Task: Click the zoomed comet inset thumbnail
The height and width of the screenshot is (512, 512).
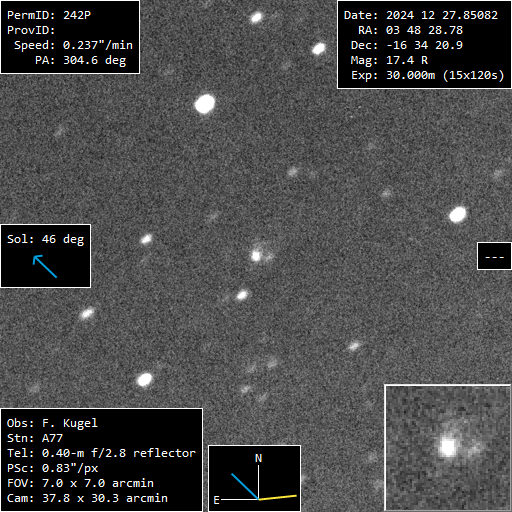Action: pyautogui.click(x=448, y=448)
